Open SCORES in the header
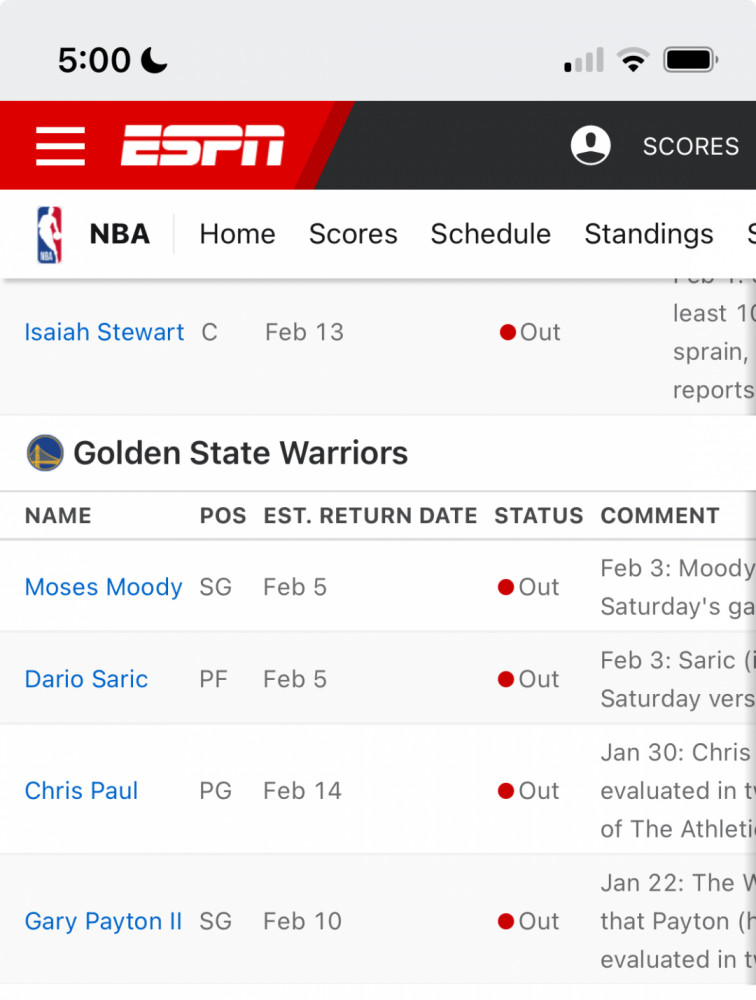 point(691,147)
